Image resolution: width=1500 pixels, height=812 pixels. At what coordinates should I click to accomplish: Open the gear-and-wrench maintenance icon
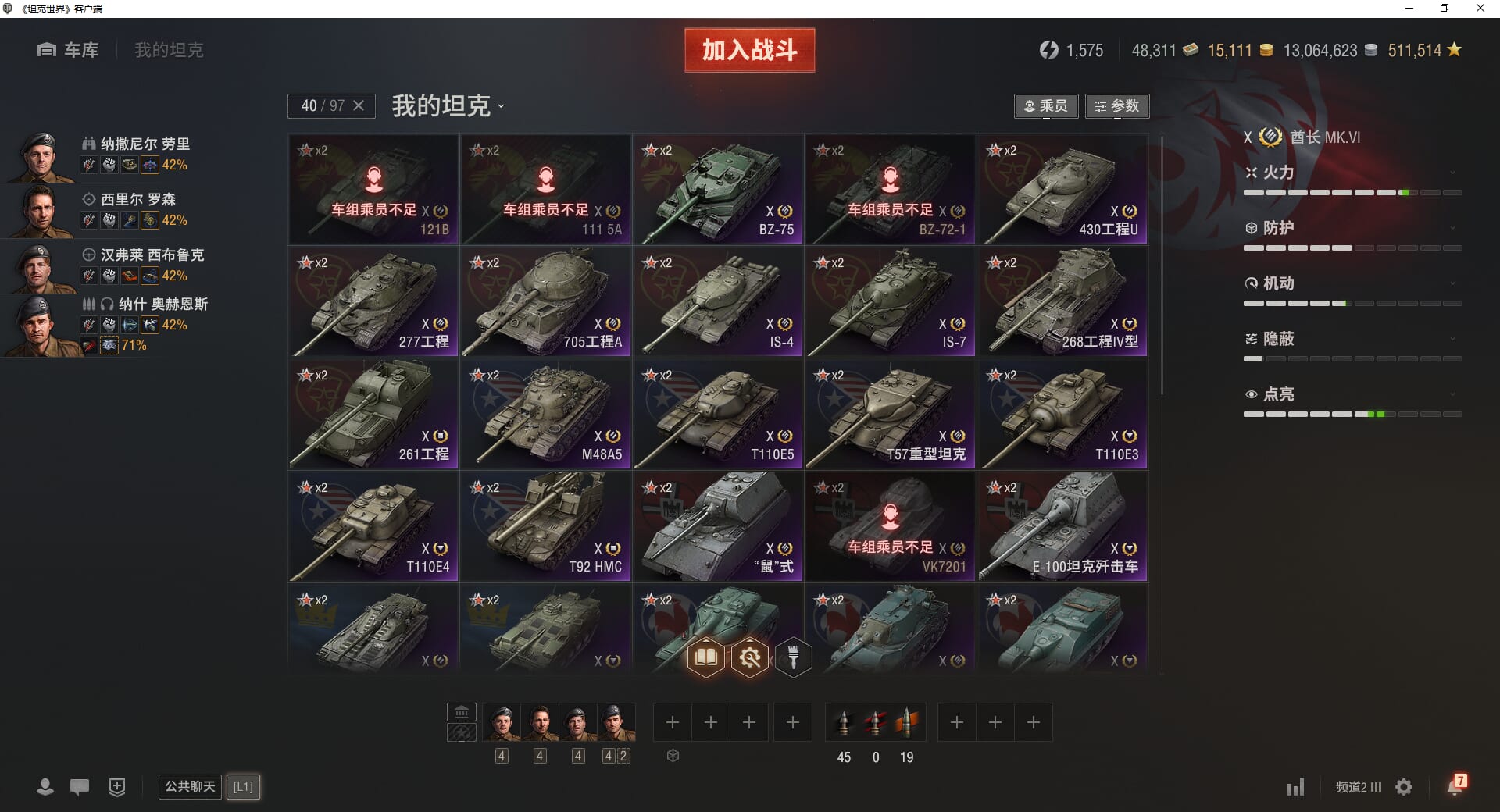[x=750, y=657]
